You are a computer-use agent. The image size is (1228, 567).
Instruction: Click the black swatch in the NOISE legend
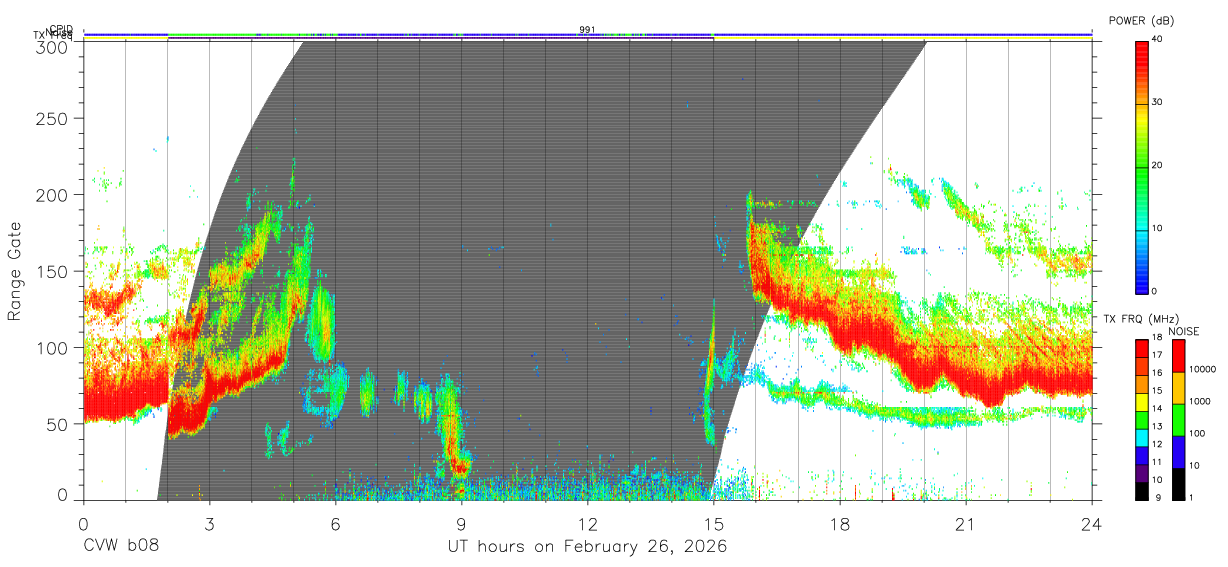1178,482
